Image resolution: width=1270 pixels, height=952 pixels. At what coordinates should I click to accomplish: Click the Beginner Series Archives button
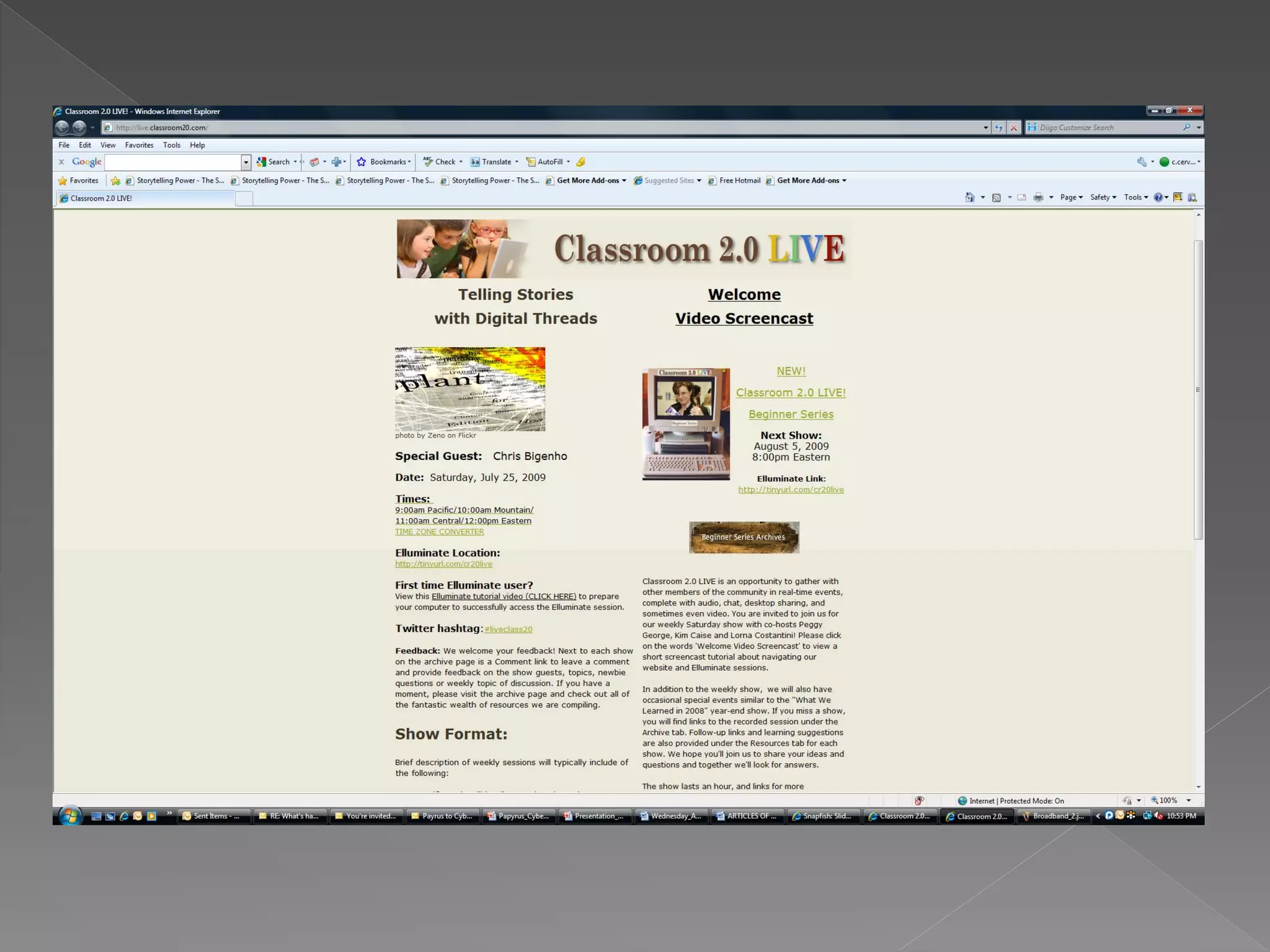[744, 537]
